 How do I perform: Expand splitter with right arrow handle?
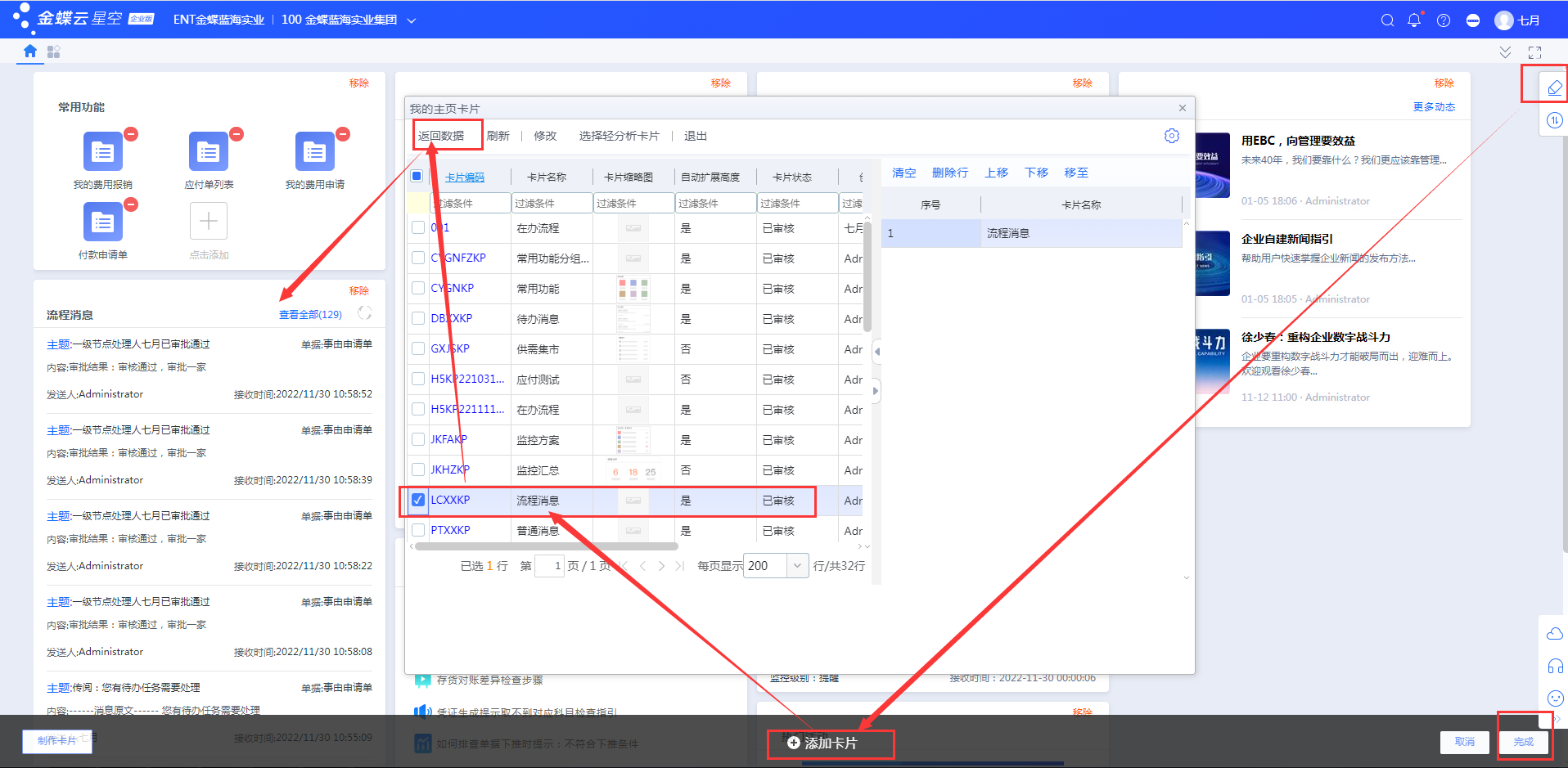876,391
